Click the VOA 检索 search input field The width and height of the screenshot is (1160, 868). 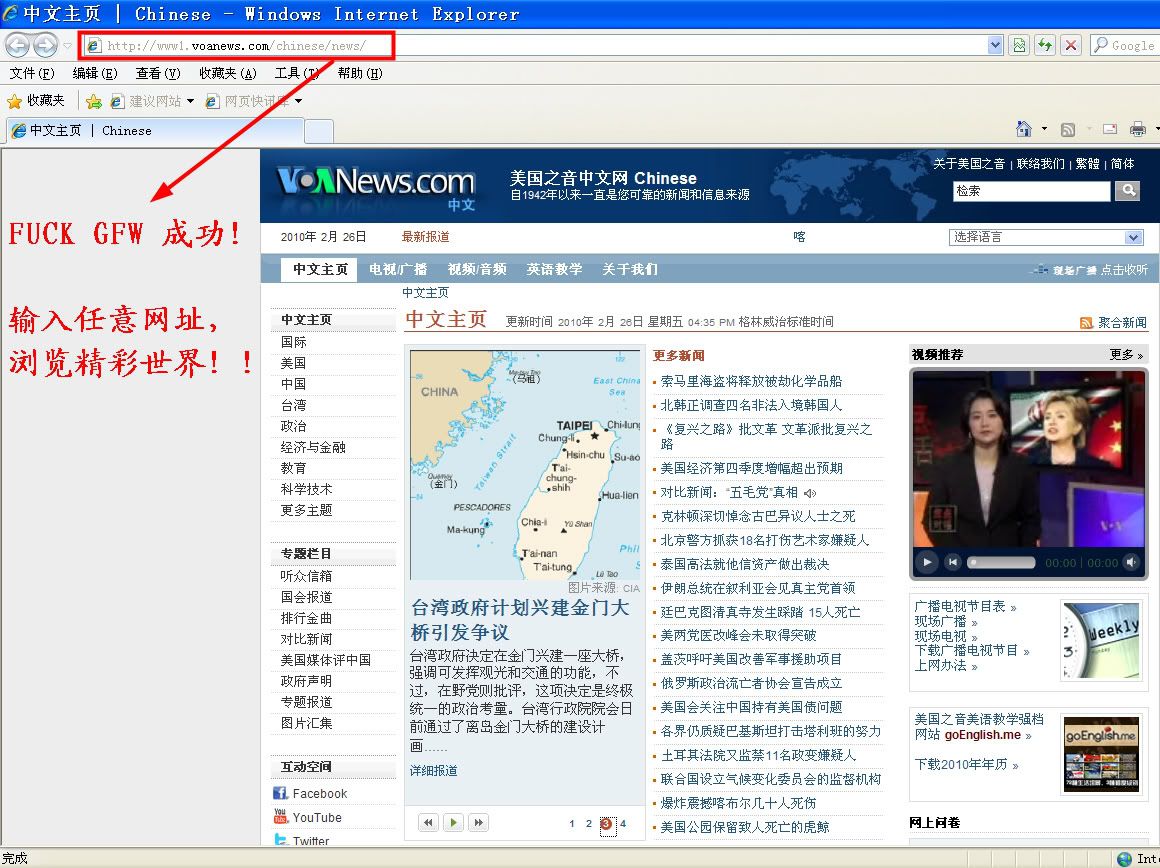point(1031,191)
